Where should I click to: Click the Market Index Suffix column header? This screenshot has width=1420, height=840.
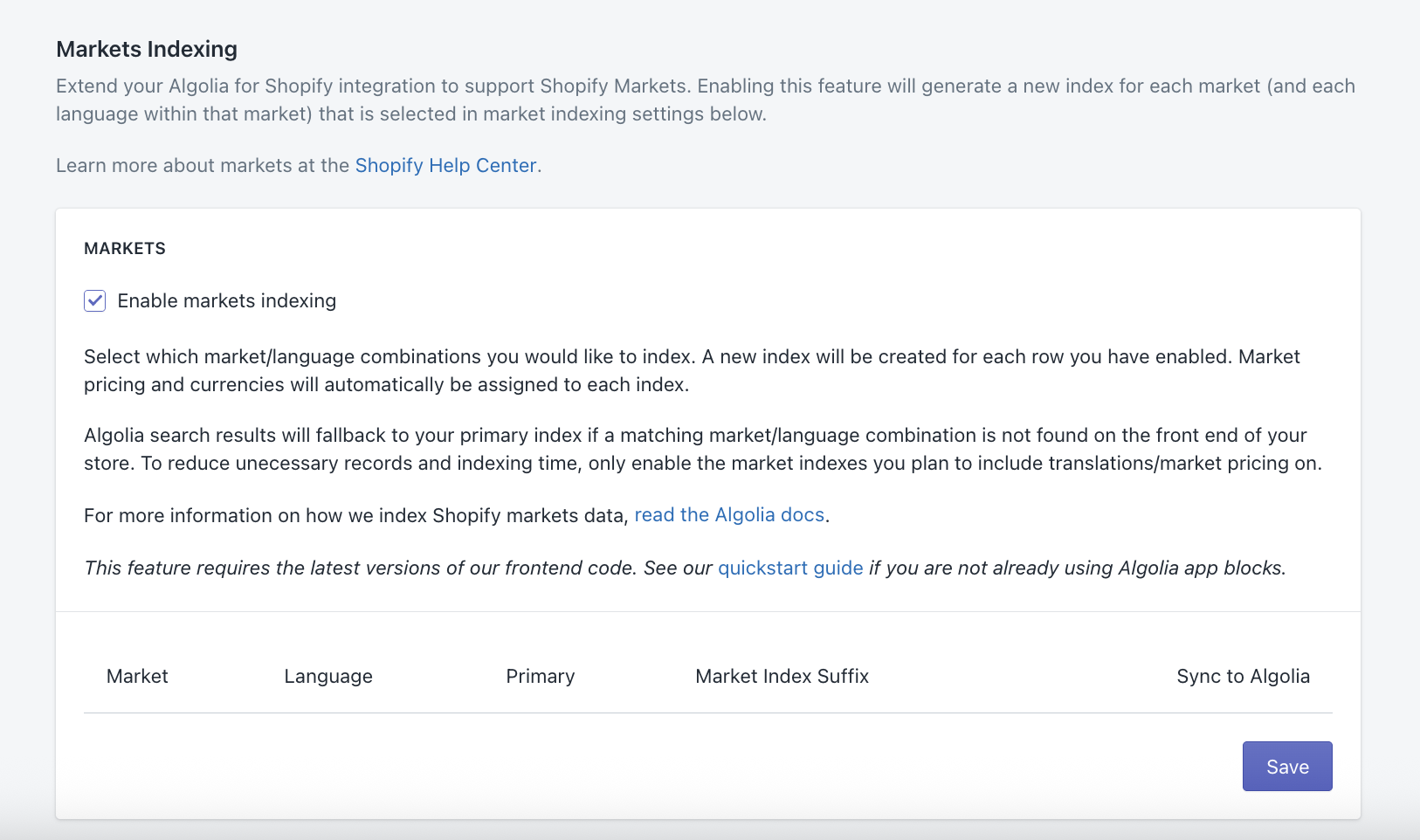tap(782, 677)
